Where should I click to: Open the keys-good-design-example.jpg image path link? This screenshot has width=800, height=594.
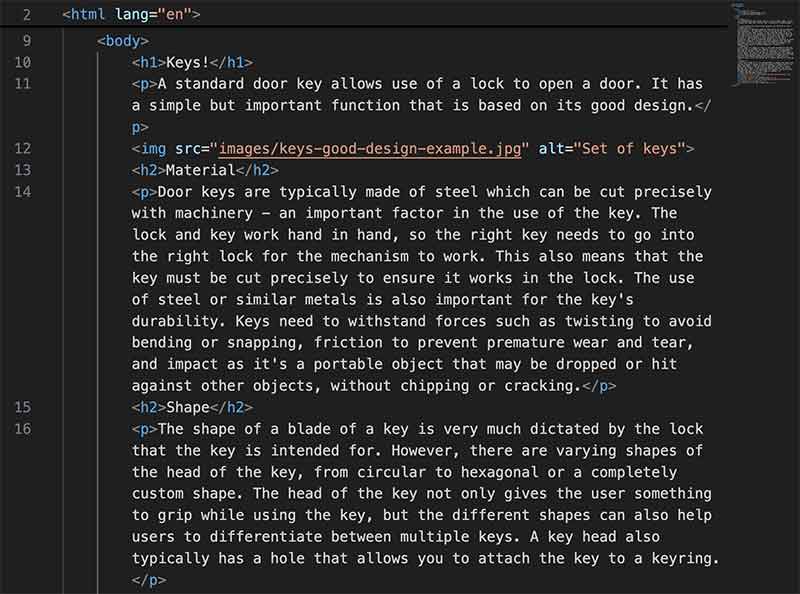(371, 149)
